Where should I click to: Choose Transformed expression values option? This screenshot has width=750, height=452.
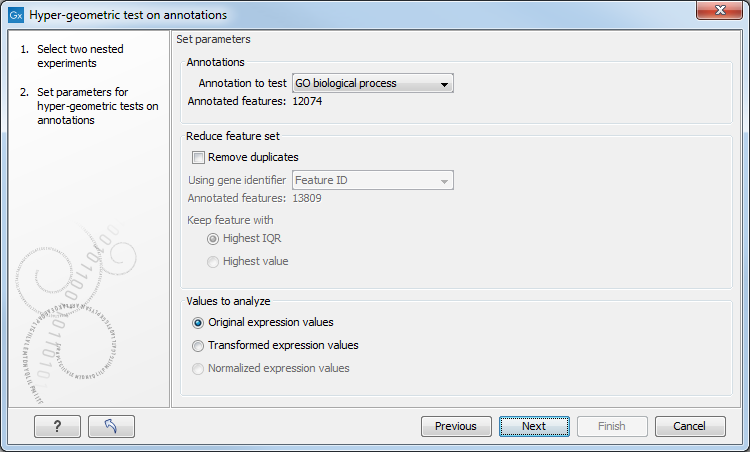(x=199, y=345)
